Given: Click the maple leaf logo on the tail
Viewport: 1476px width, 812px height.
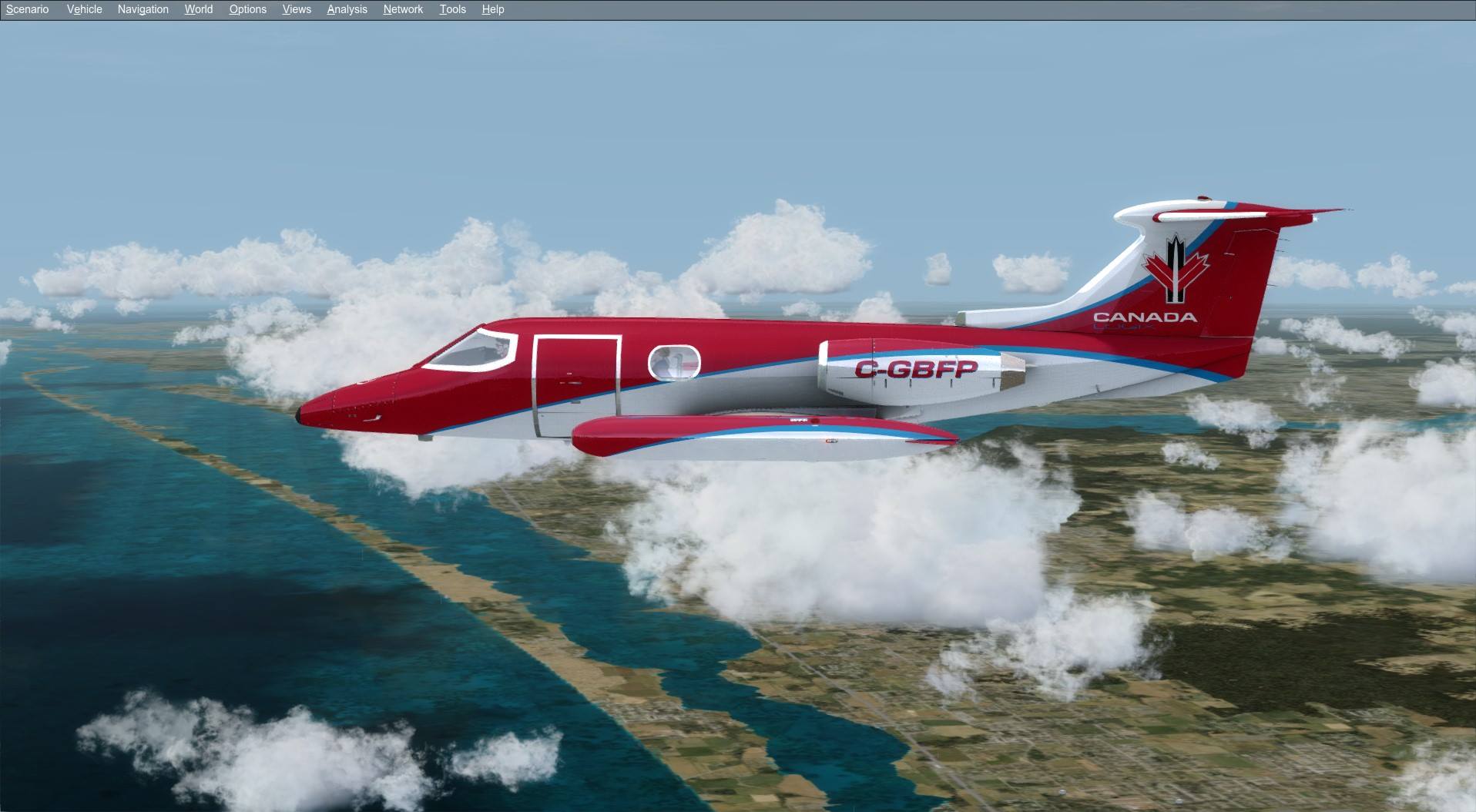Looking at the screenshot, I should (1175, 270).
